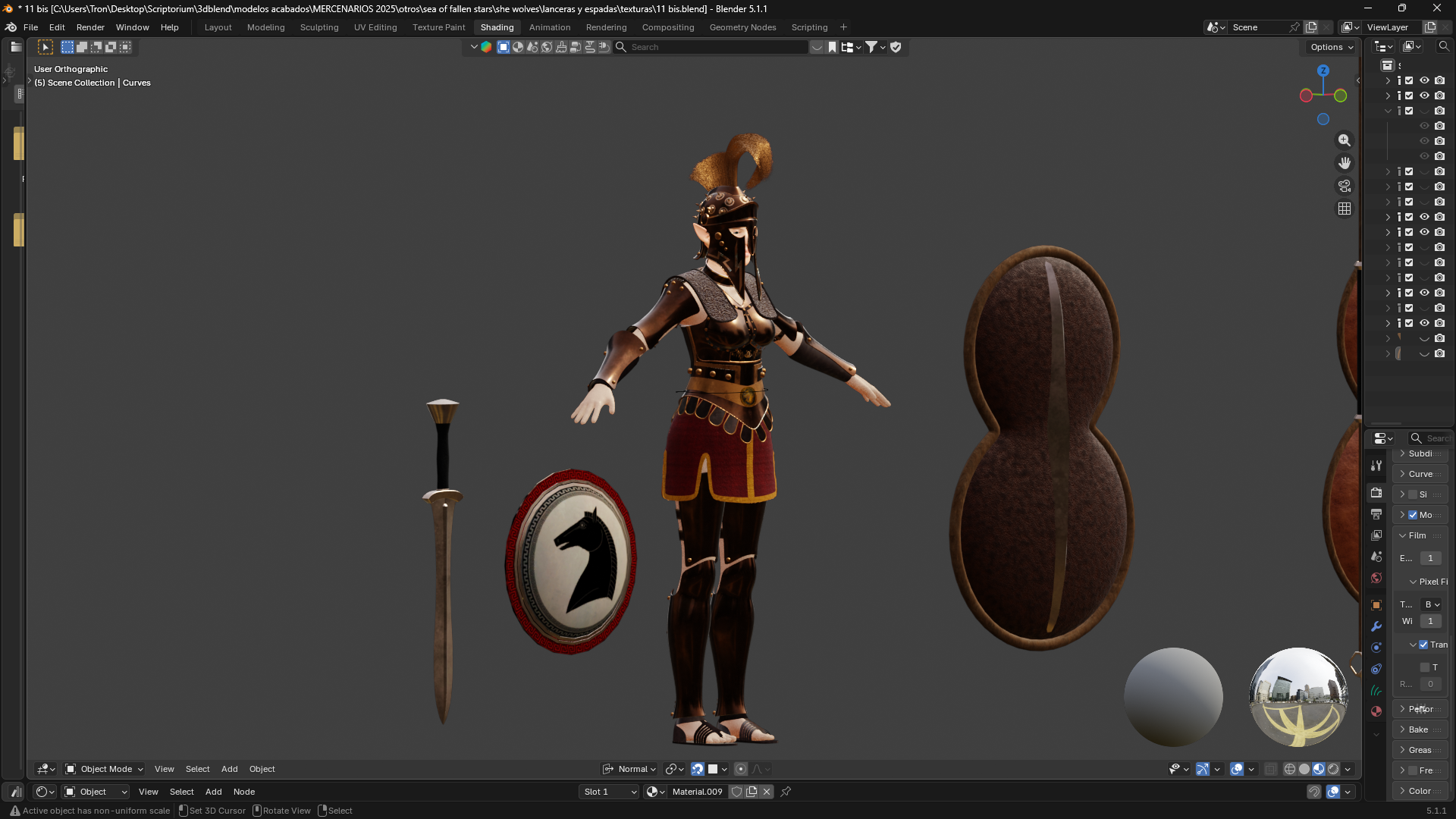
Task: Open the Slot 1 material dropdown
Action: click(610, 792)
